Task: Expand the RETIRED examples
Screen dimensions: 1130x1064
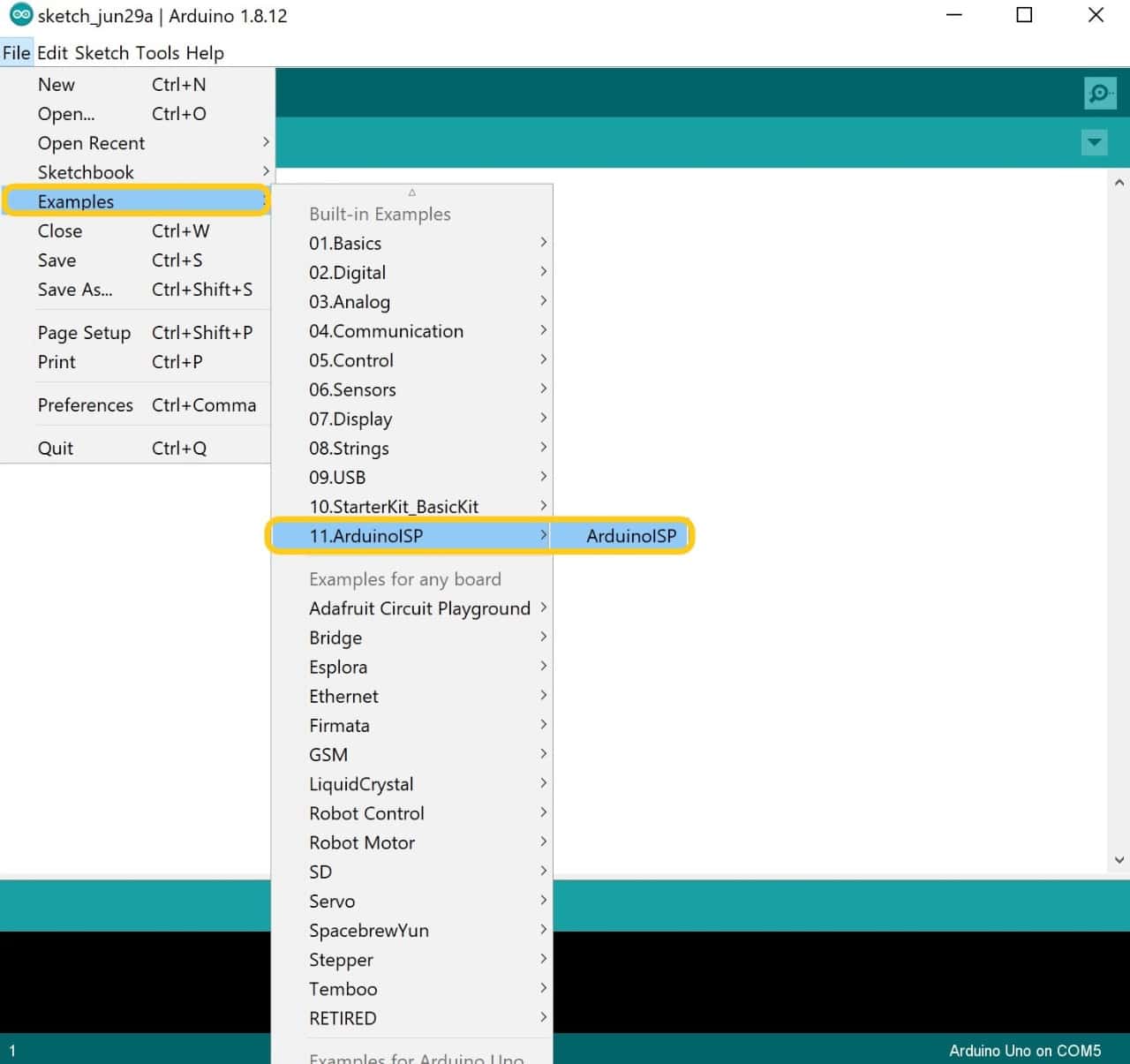Action: pos(412,1018)
